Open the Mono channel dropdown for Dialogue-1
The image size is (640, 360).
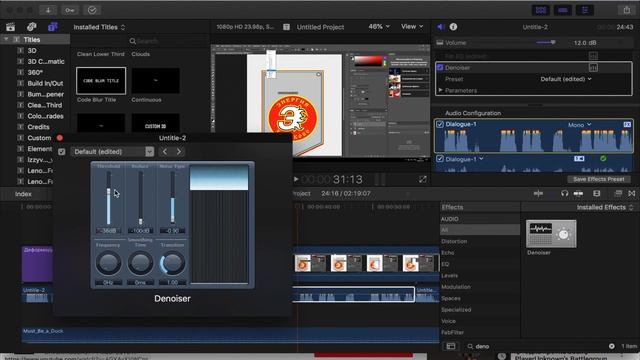click(x=580, y=125)
